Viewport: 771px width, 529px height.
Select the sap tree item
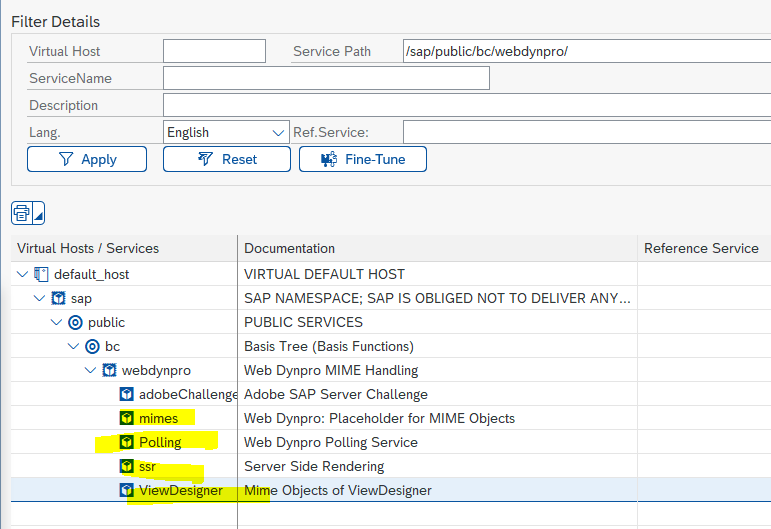tap(81, 298)
